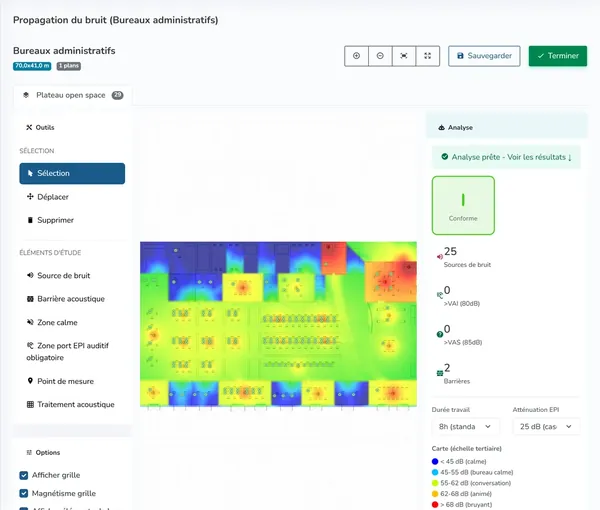The height and width of the screenshot is (510, 600).
Task: Click the fit-to-view center icon
Action: pos(404,56)
